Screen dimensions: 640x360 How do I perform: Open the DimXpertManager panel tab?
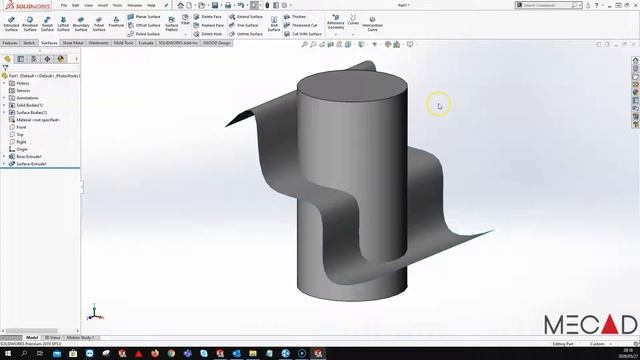pos(47,59)
